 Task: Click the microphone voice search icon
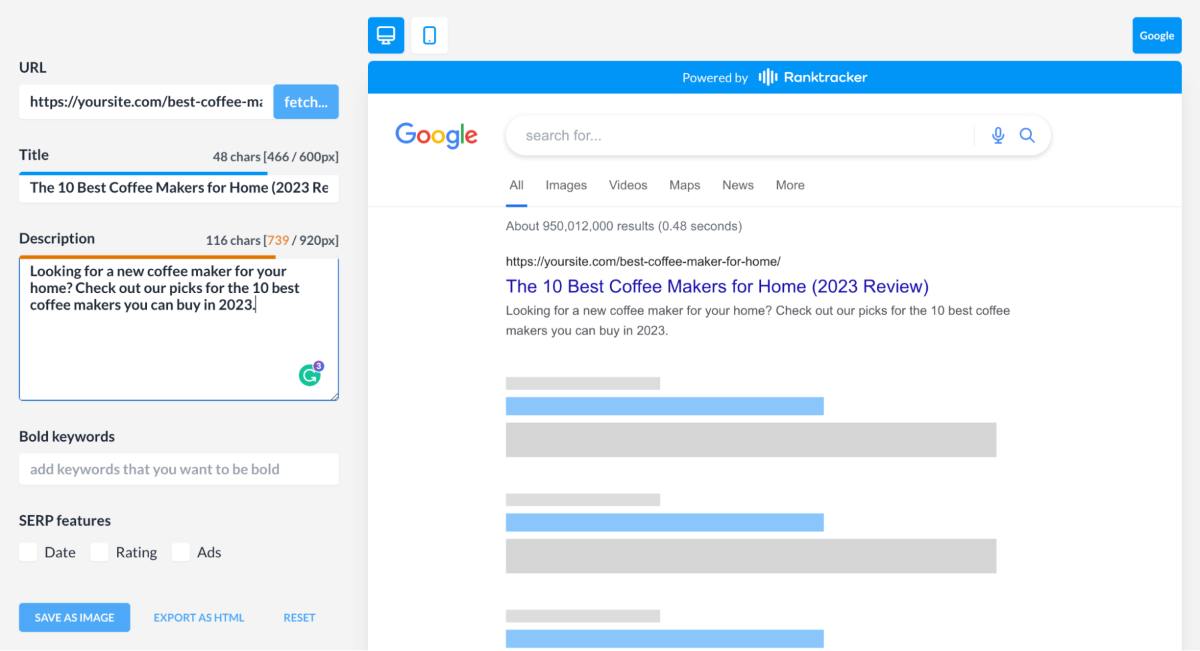[998, 136]
